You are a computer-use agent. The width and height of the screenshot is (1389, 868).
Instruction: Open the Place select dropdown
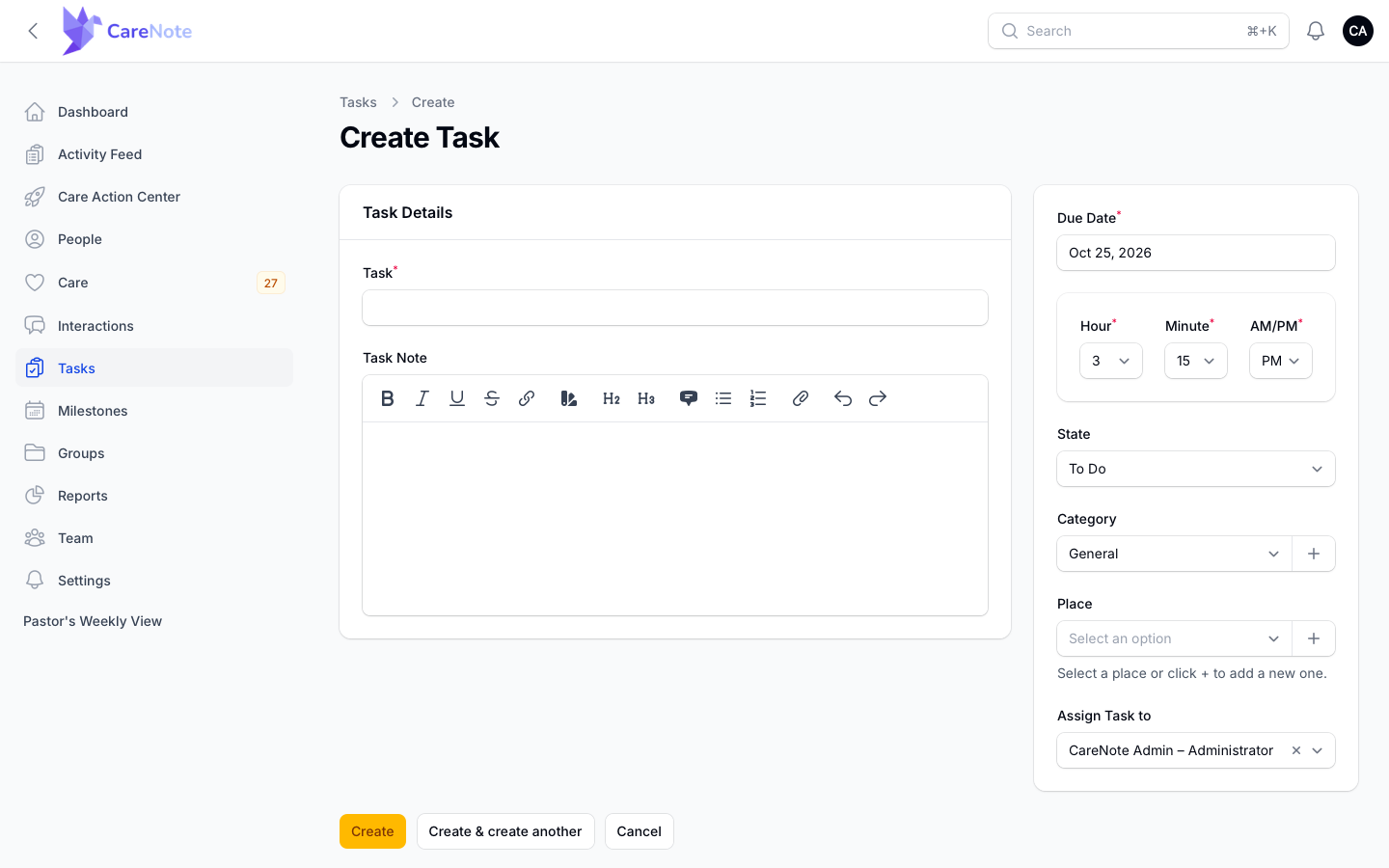tap(1175, 638)
